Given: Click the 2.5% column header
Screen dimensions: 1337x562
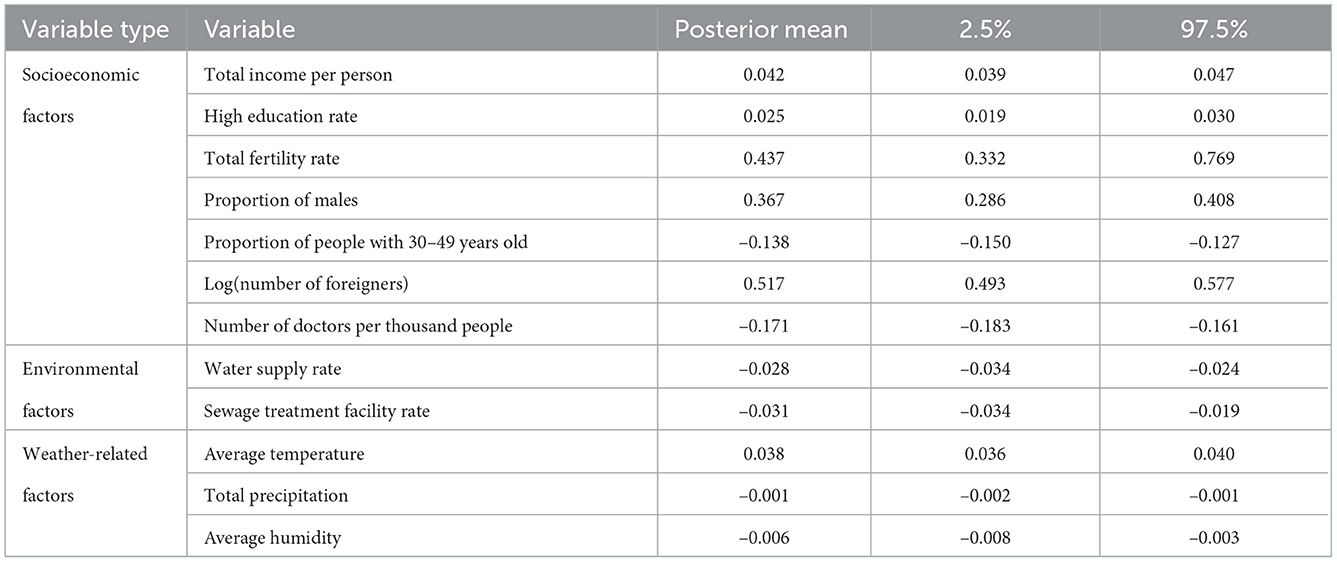Looking at the screenshot, I should tap(985, 29).
